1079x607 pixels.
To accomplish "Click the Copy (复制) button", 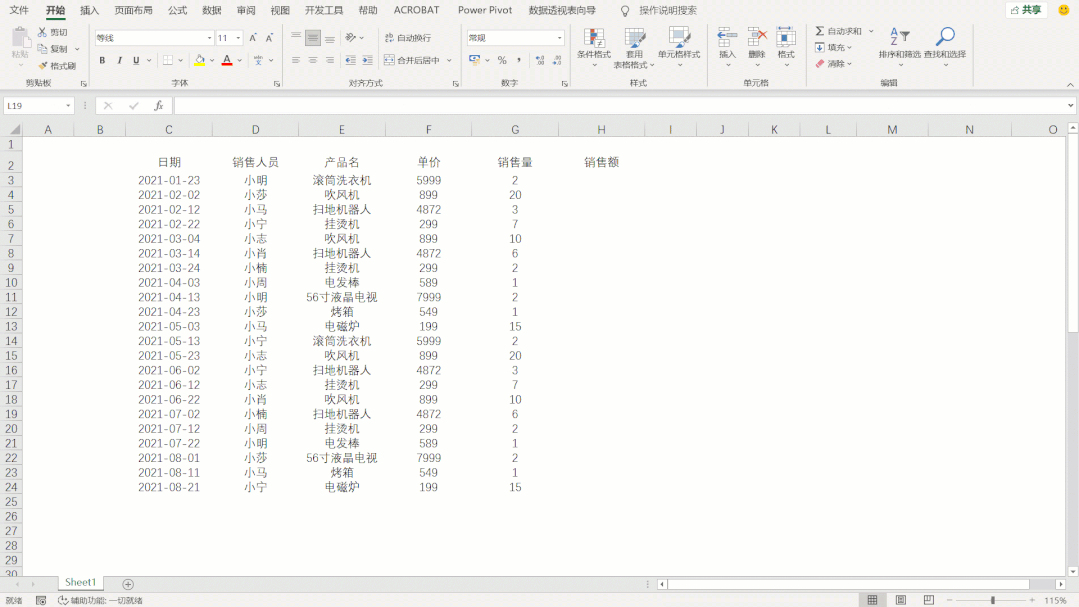I will click(54, 49).
